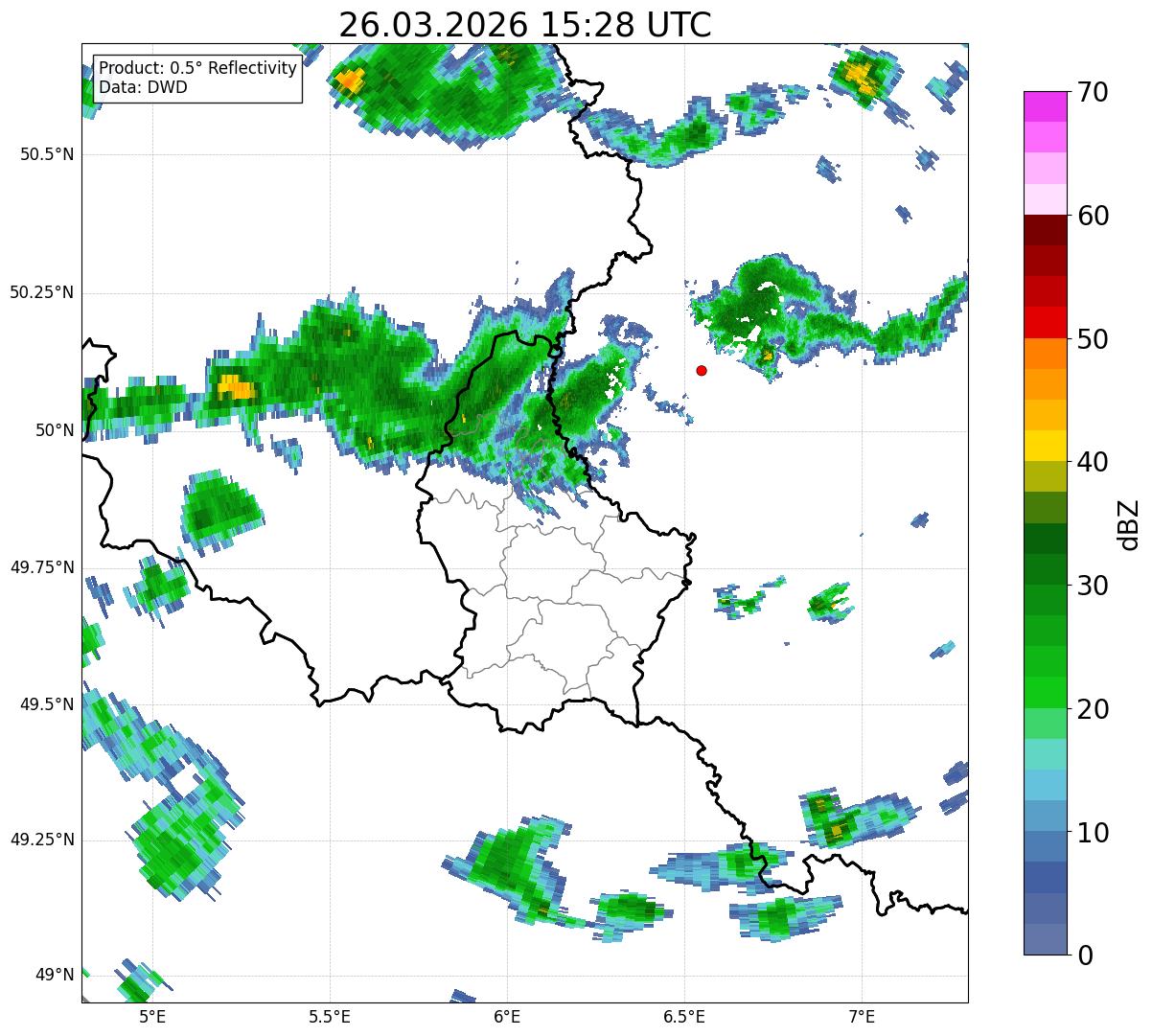
Task: Pick the grey-blue swatch at the bottom of the colorbar
Action: click(1045, 939)
